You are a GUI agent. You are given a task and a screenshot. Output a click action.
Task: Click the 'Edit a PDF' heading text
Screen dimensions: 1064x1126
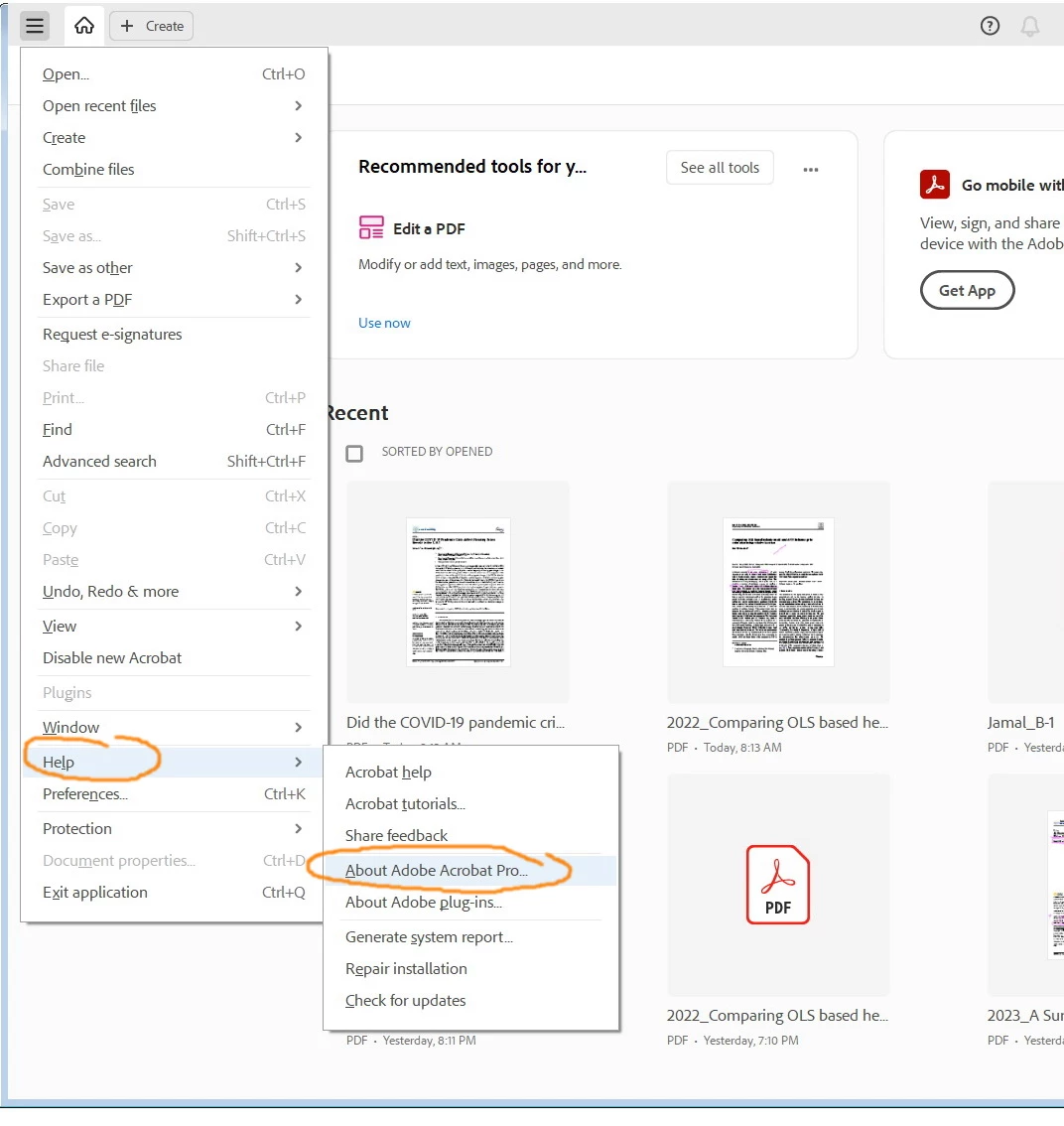429,229
